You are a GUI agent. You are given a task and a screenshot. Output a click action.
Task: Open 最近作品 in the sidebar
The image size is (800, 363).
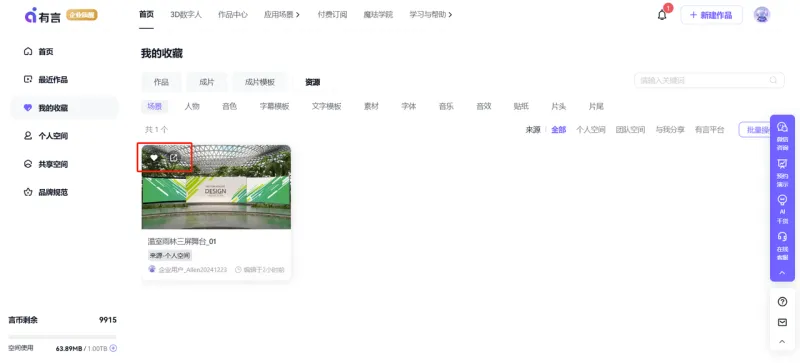[64, 80]
